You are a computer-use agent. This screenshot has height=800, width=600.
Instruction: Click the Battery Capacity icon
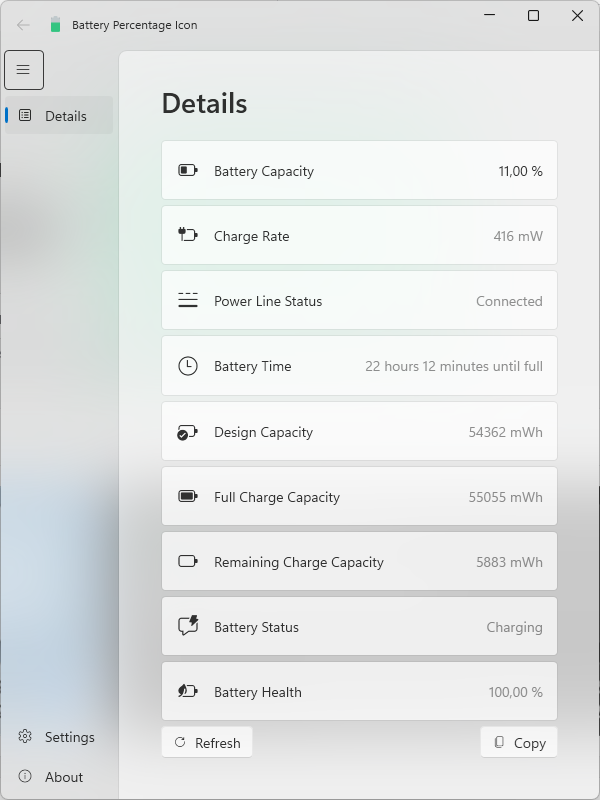pos(188,170)
